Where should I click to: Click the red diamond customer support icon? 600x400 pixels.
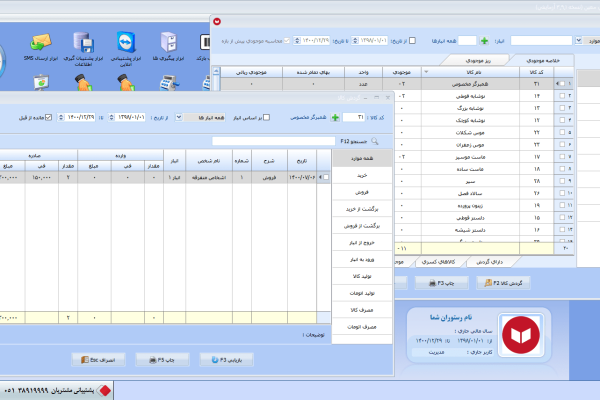tap(104, 390)
